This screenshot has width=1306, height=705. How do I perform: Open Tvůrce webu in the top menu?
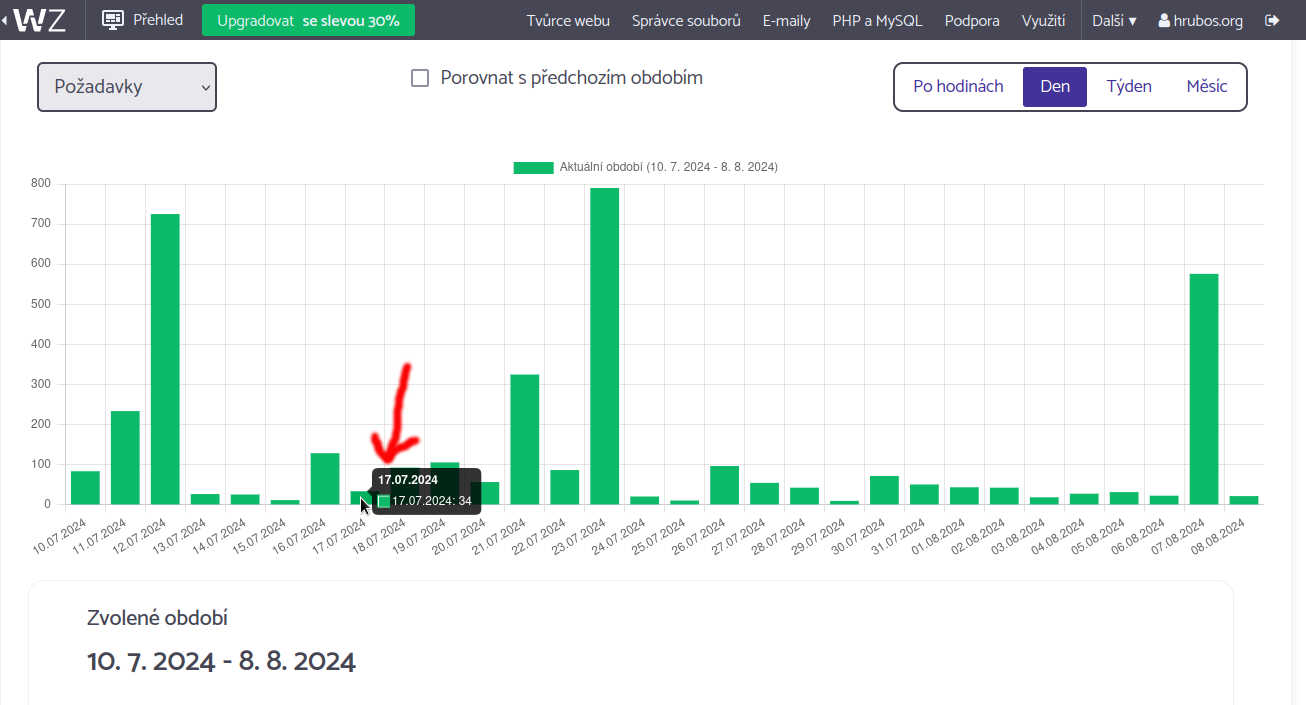click(x=568, y=20)
